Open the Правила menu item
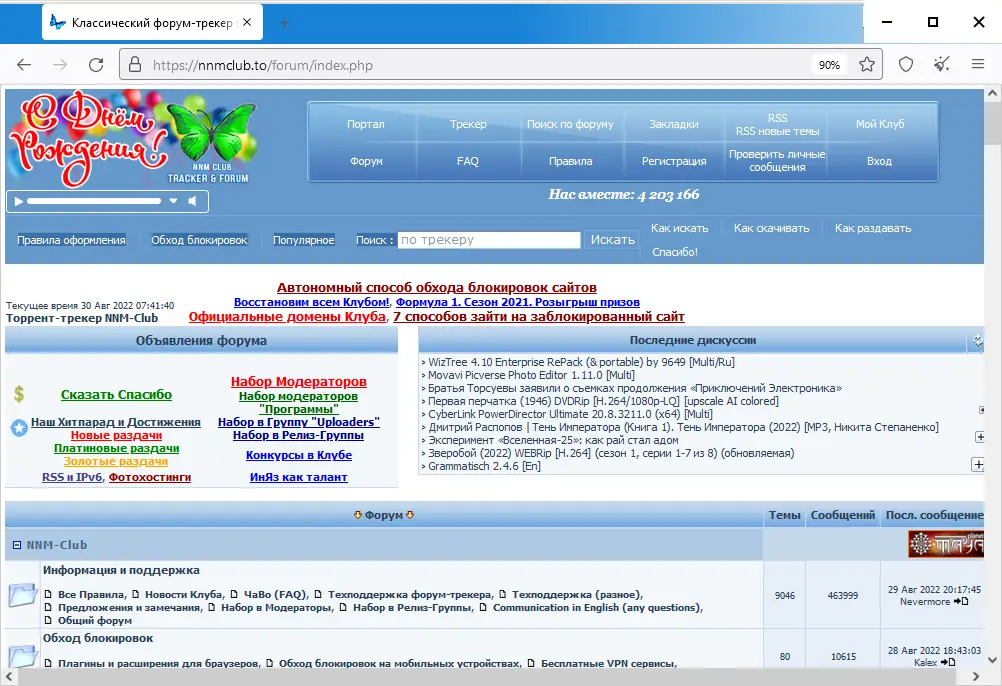Viewport: 1002px width, 686px height. point(570,161)
